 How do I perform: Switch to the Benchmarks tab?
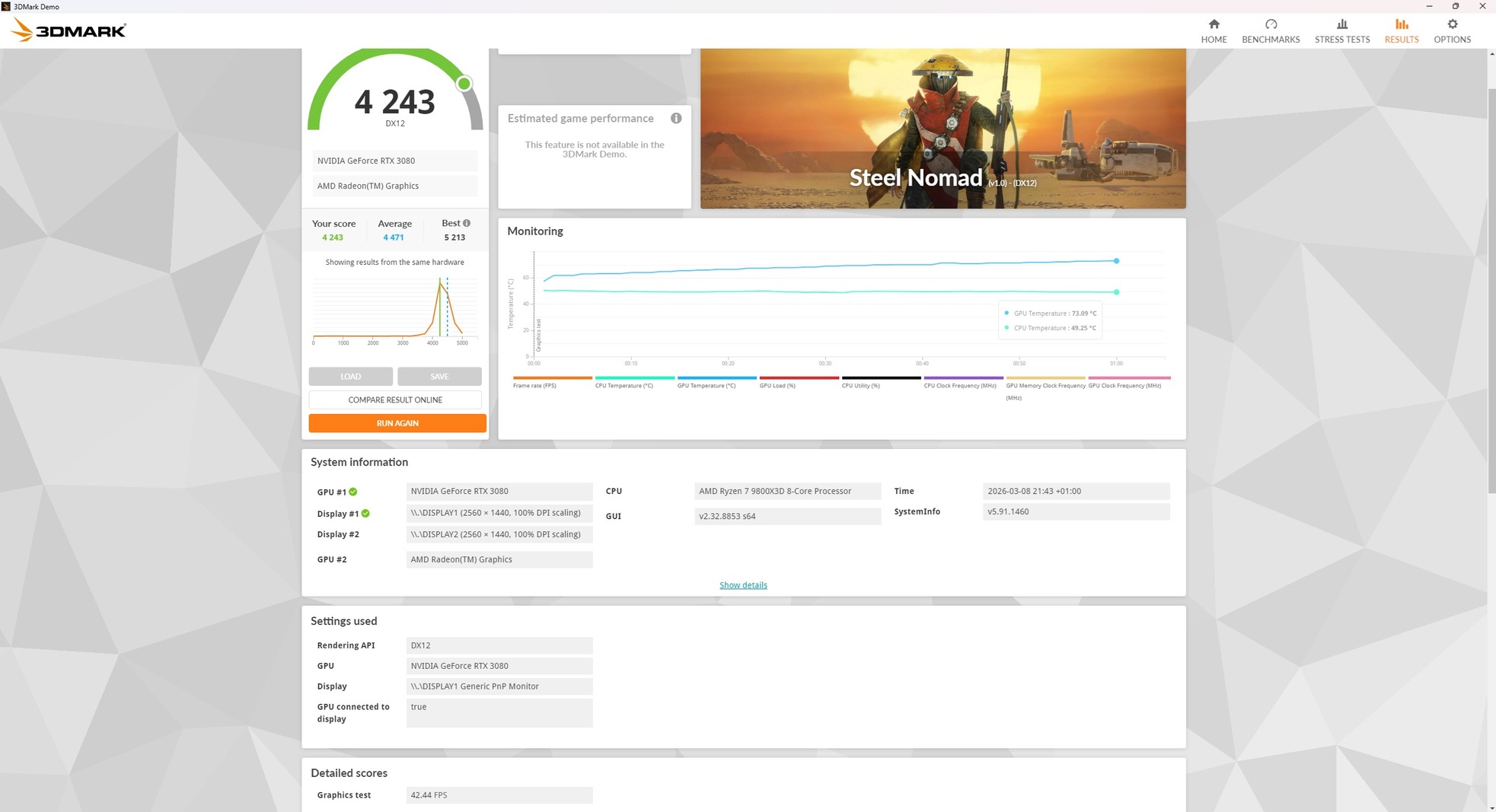[1271, 31]
